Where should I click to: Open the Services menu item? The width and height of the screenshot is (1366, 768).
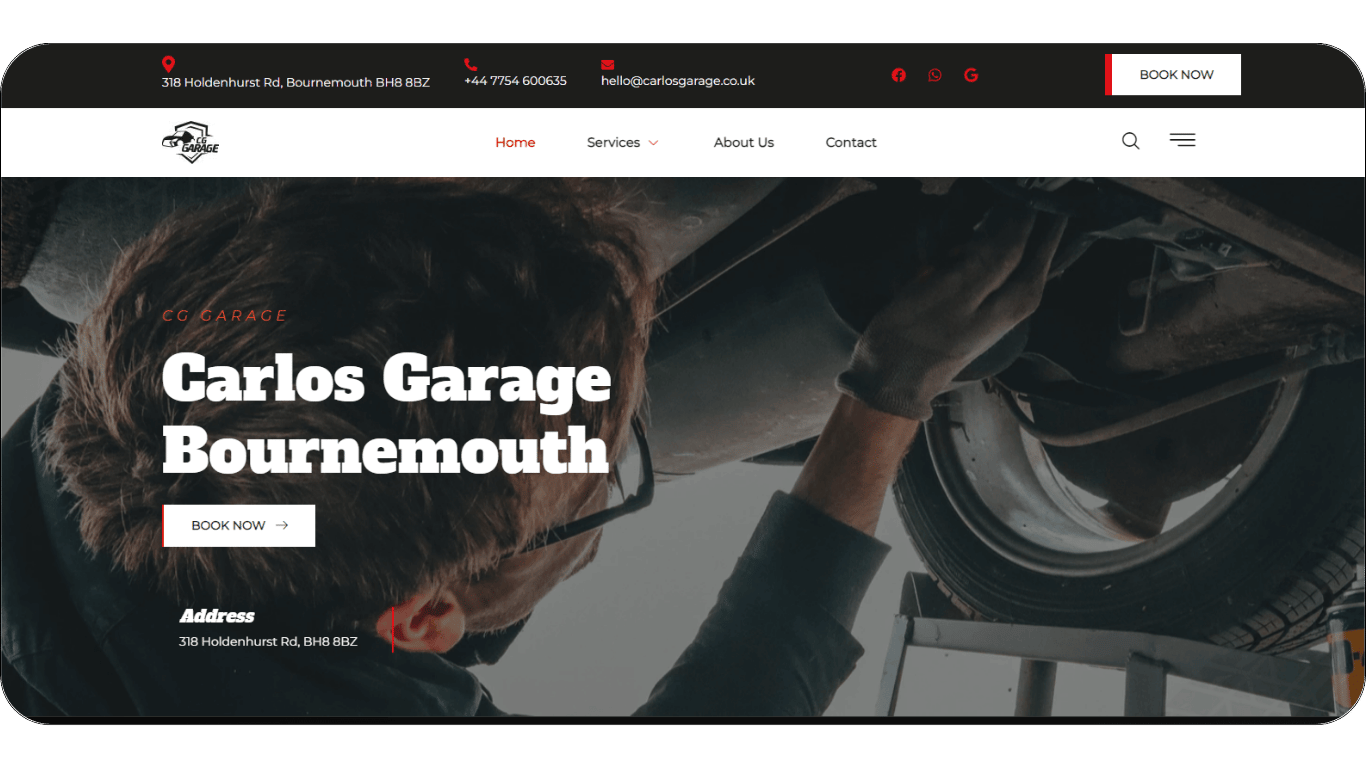tap(613, 143)
